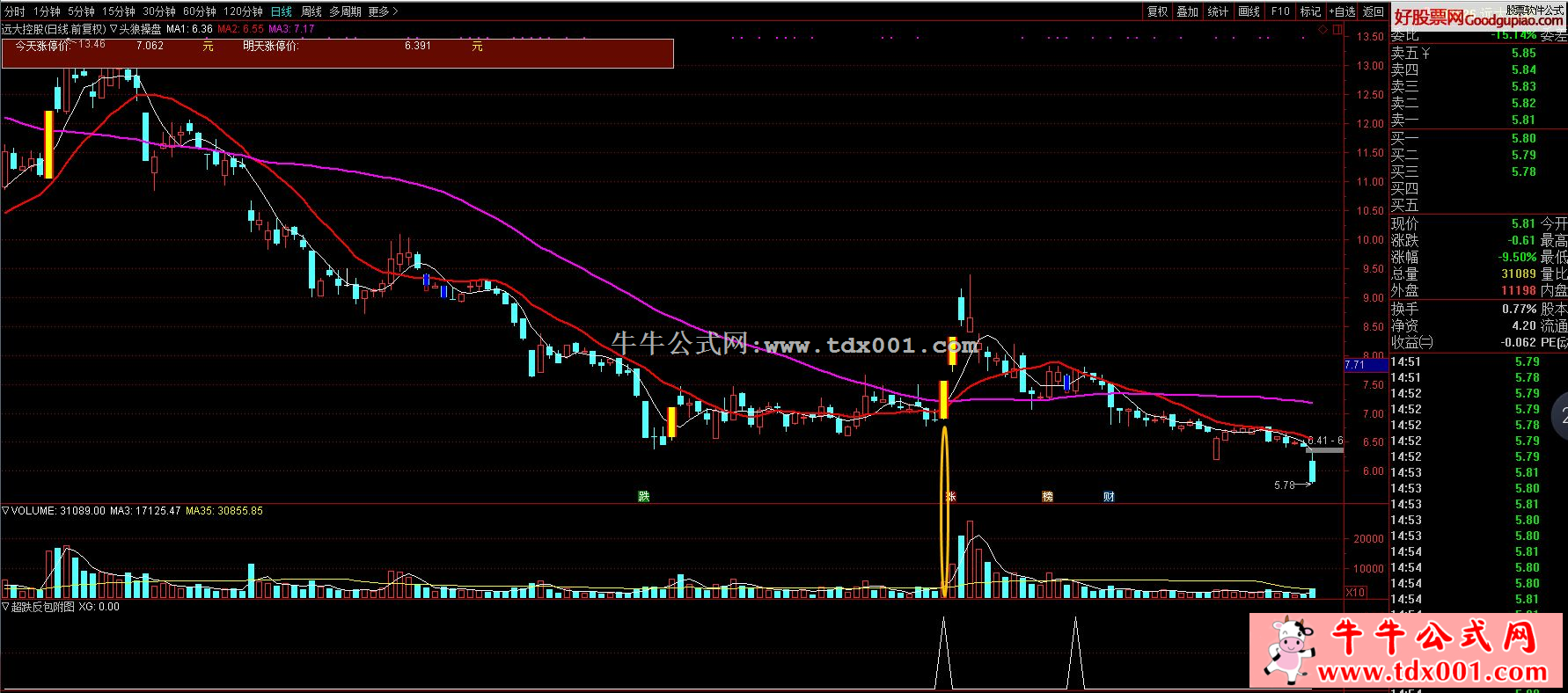Switch to the 分时 time-sharing tab

pyautogui.click(x=15, y=11)
